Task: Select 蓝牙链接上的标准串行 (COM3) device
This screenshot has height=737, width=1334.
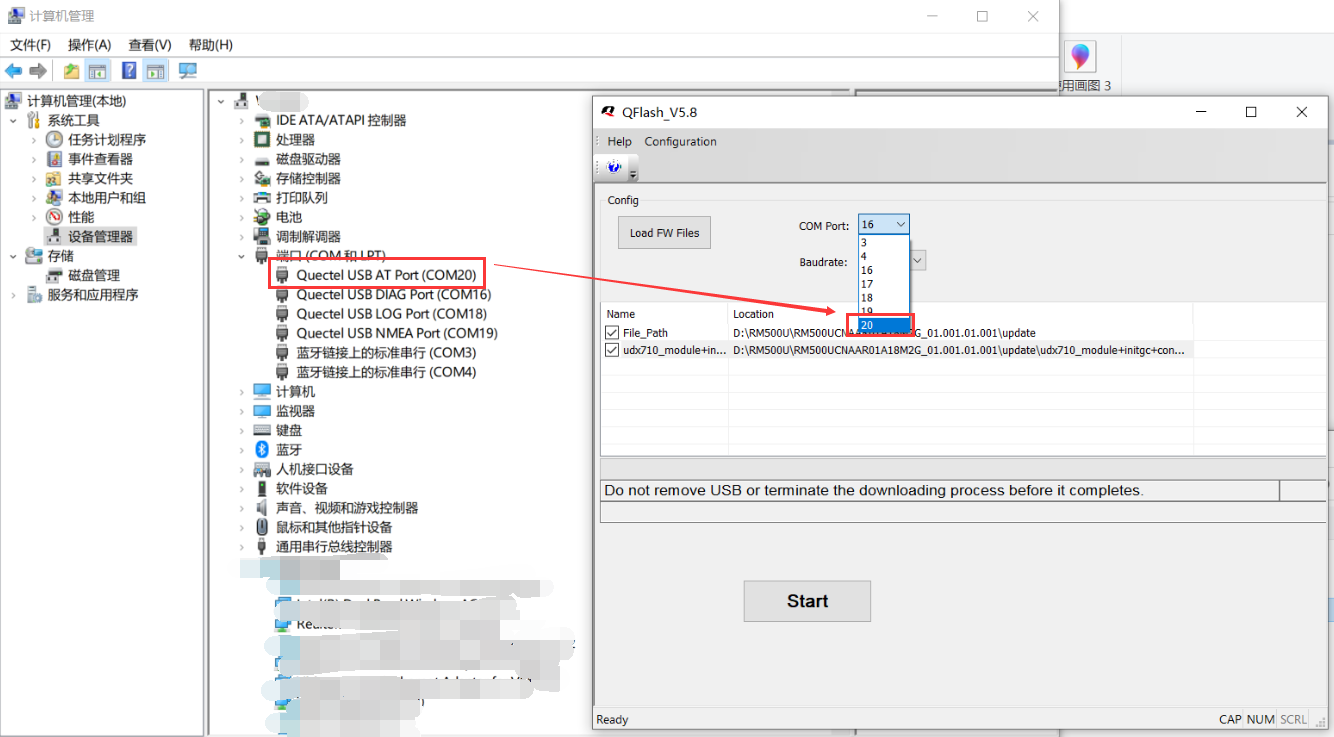Action: click(x=386, y=353)
